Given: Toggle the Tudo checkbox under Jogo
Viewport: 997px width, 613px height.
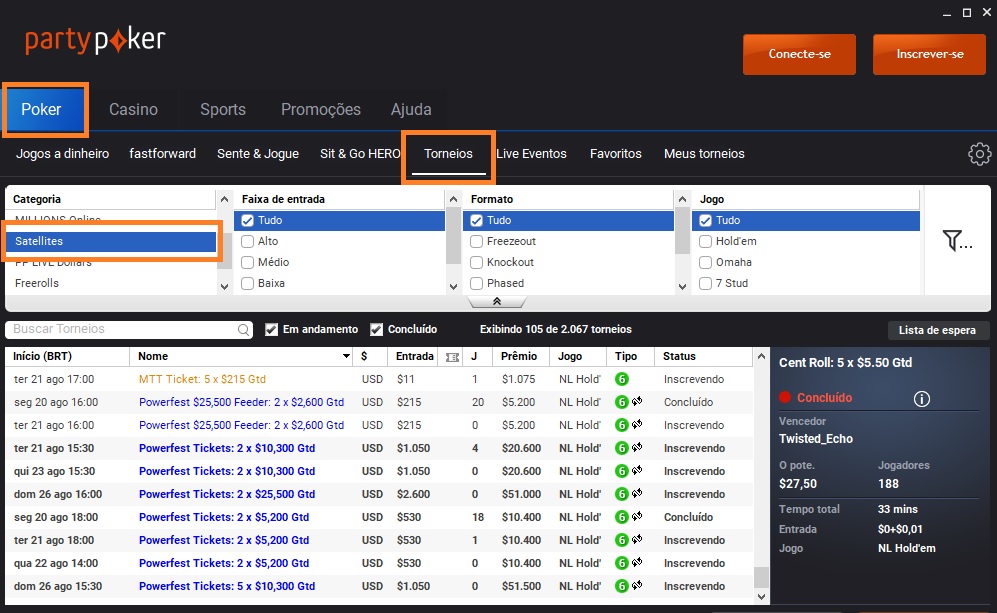Looking at the screenshot, I should (x=705, y=221).
